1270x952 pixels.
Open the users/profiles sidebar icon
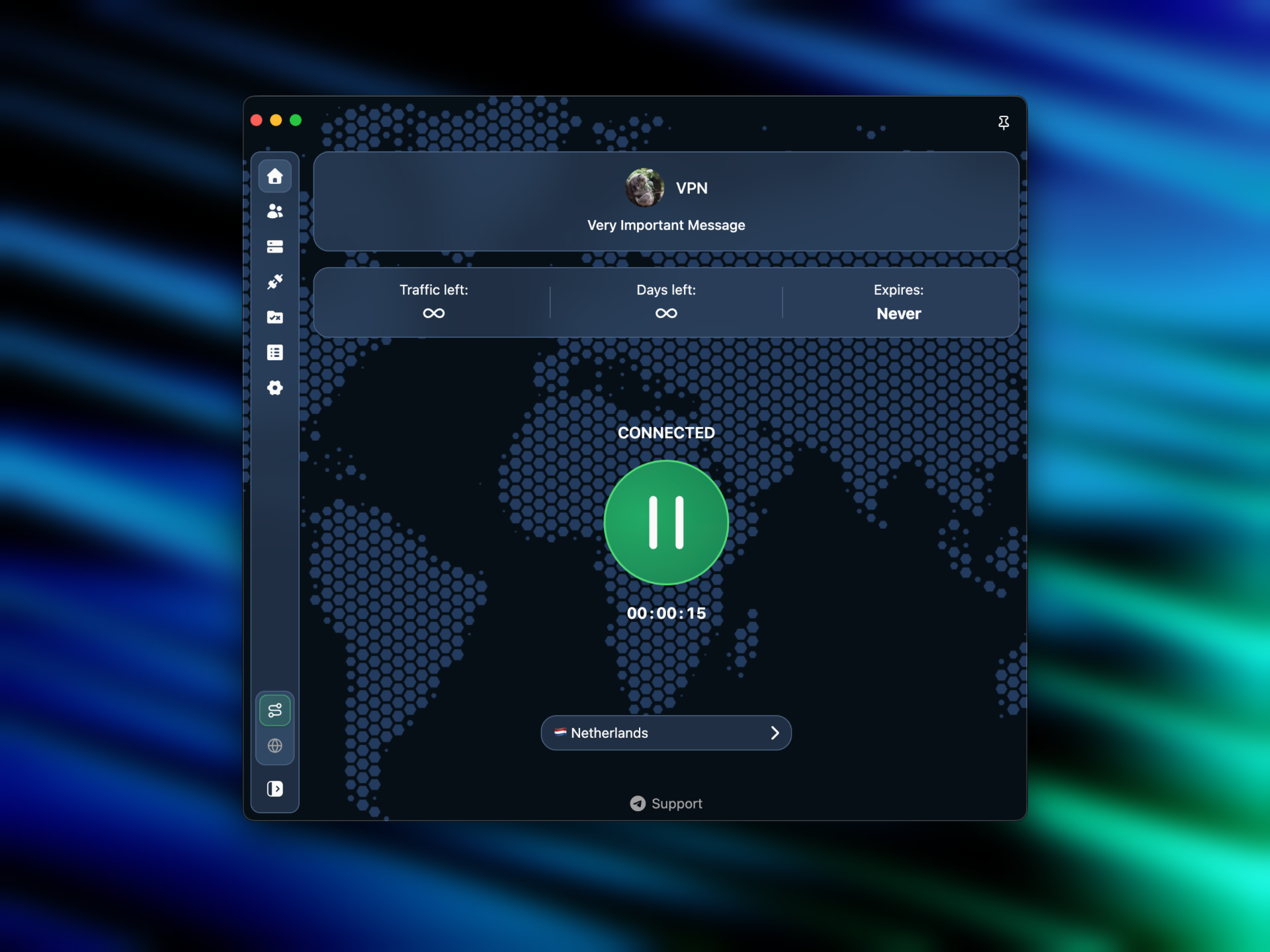(x=275, y=211)
